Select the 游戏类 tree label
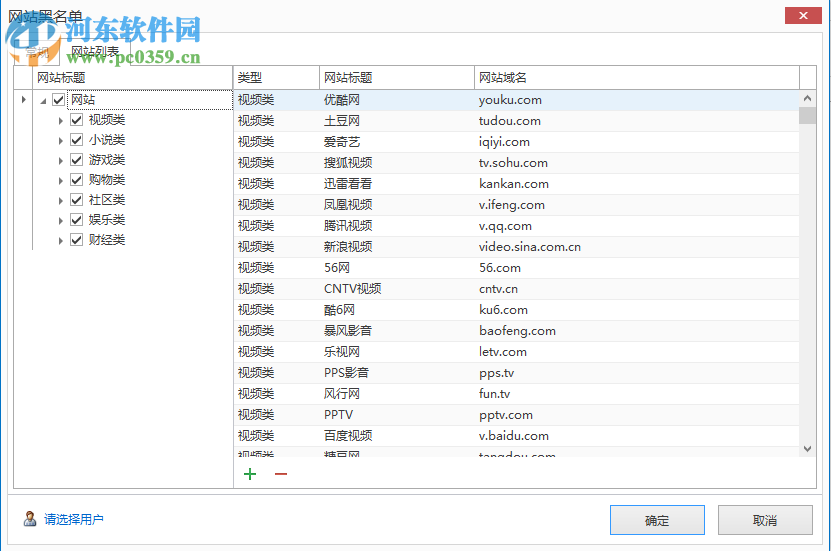The height and width of the screenshot is (551, 831). [107, 160]
